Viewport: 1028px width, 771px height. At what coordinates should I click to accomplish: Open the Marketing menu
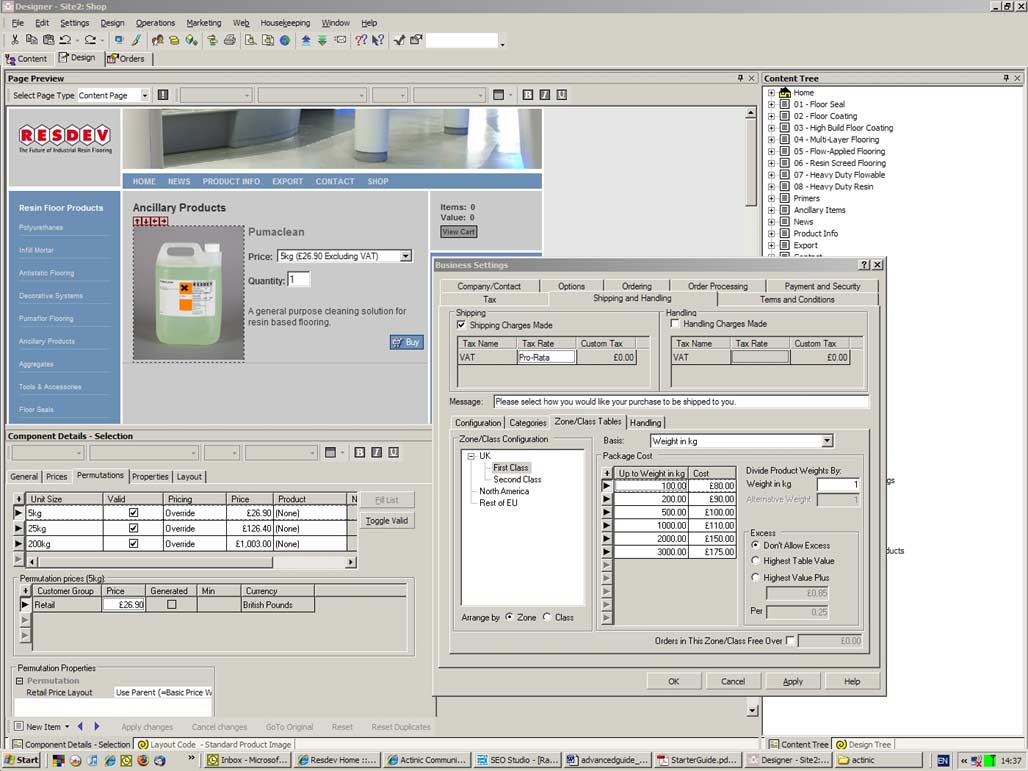(x=204, y=23)
